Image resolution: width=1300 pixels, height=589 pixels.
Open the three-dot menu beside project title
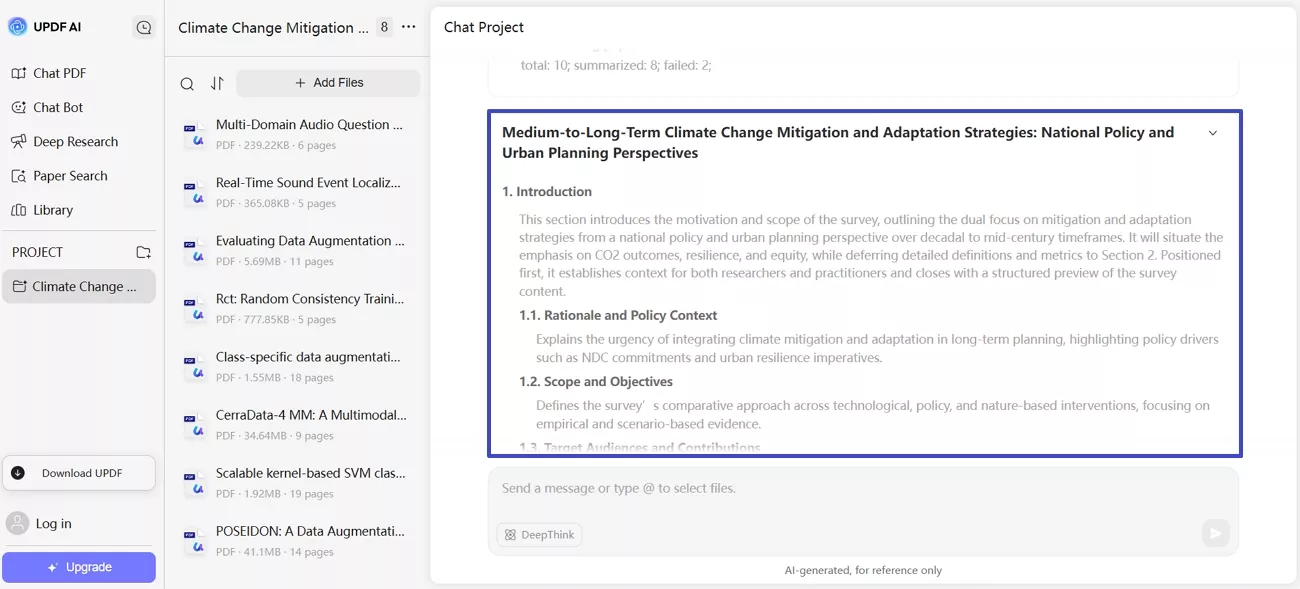tap(408, 27)
